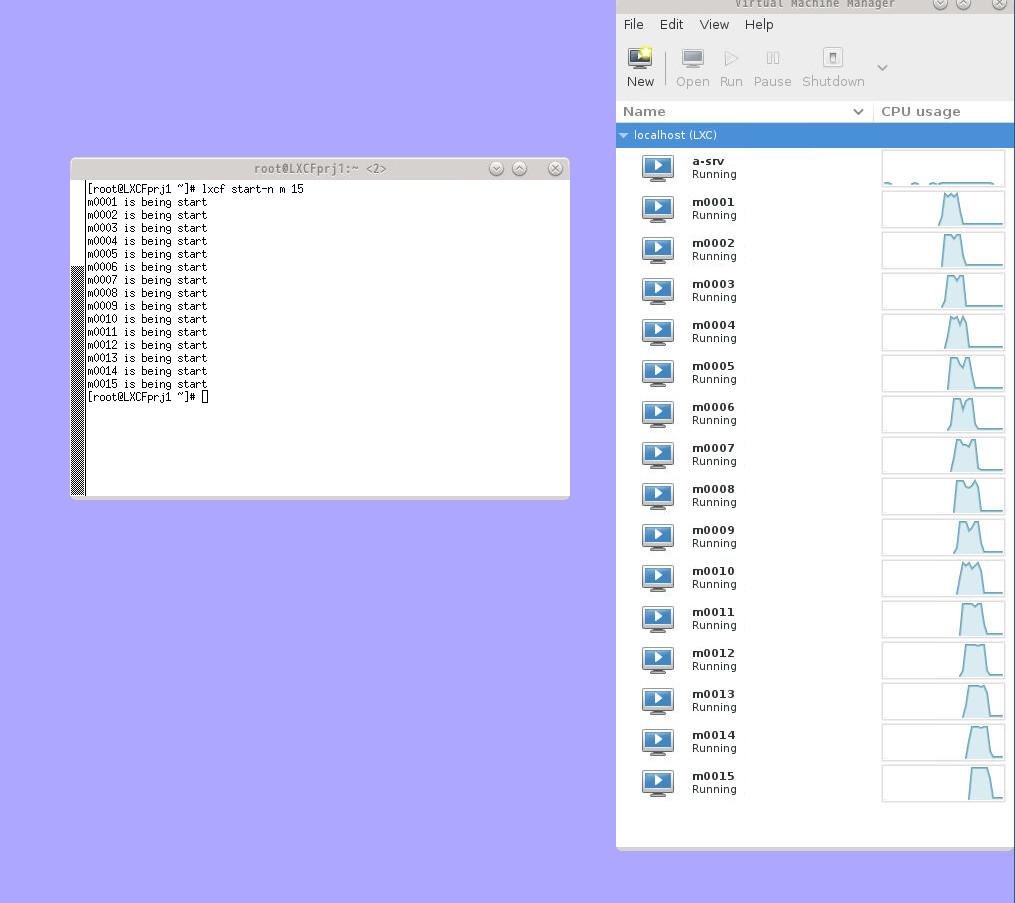Click the a-srv machine monitor icon
Viewport: 1015px width, 903px height.
[657, 167]
